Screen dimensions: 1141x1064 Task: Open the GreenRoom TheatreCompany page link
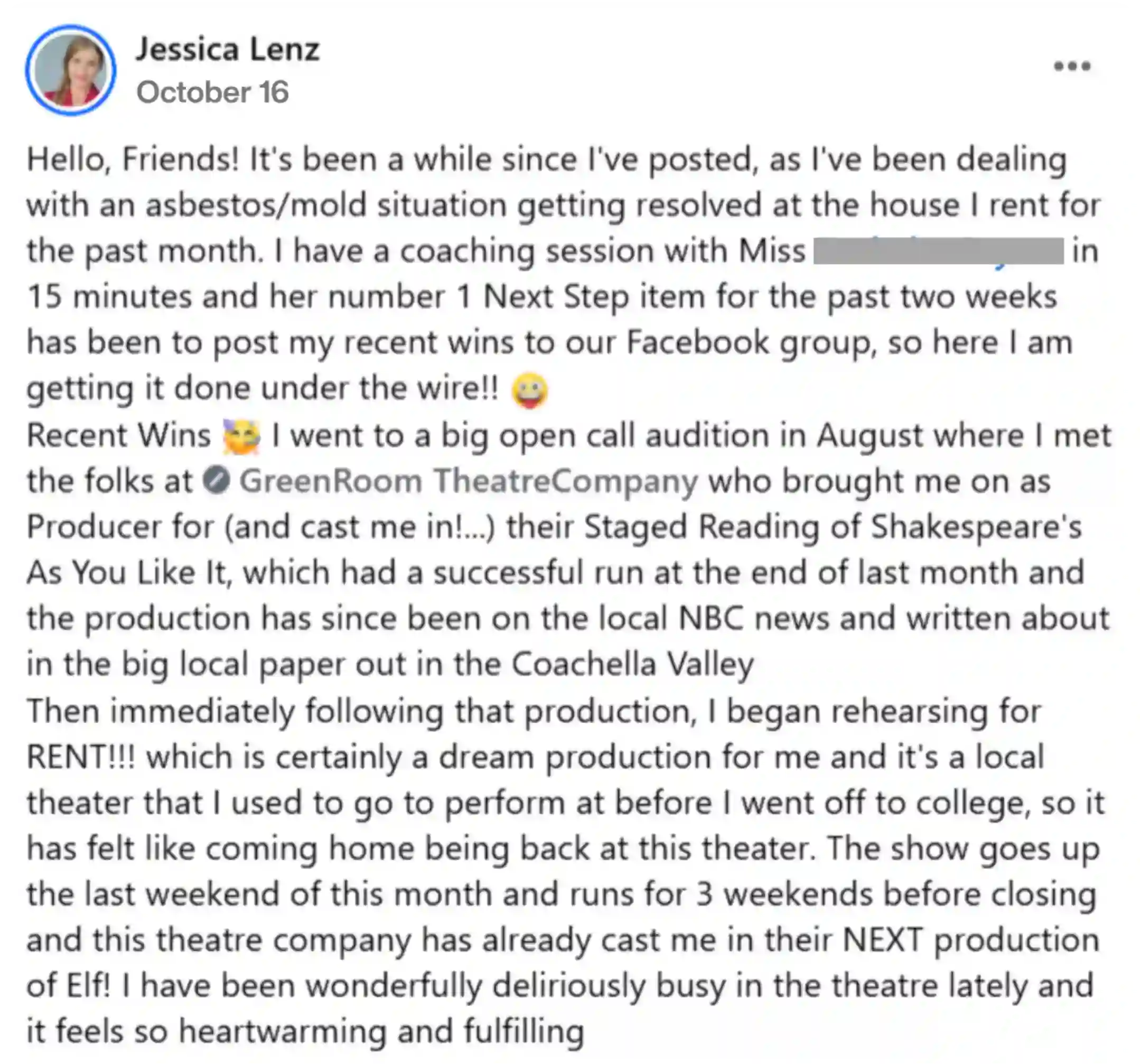point(469,480)
